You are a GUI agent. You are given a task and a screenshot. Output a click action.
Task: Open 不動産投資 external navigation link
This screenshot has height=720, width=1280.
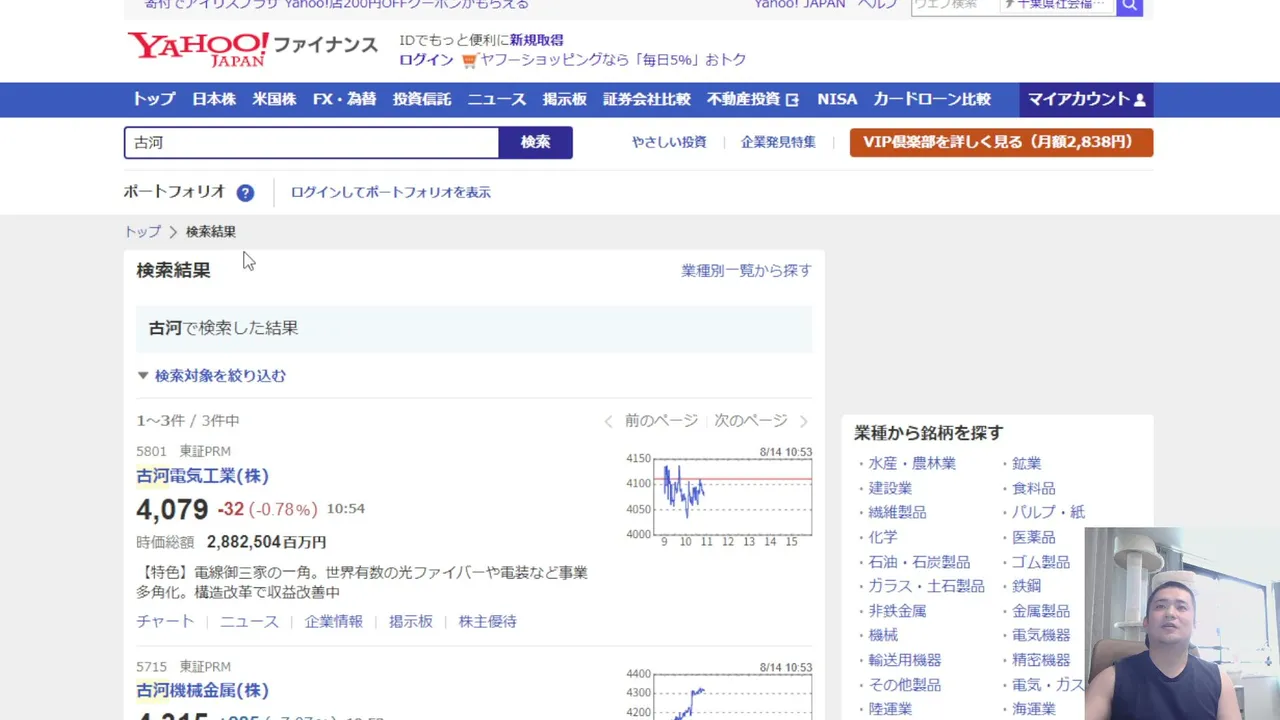pos(753,99)
